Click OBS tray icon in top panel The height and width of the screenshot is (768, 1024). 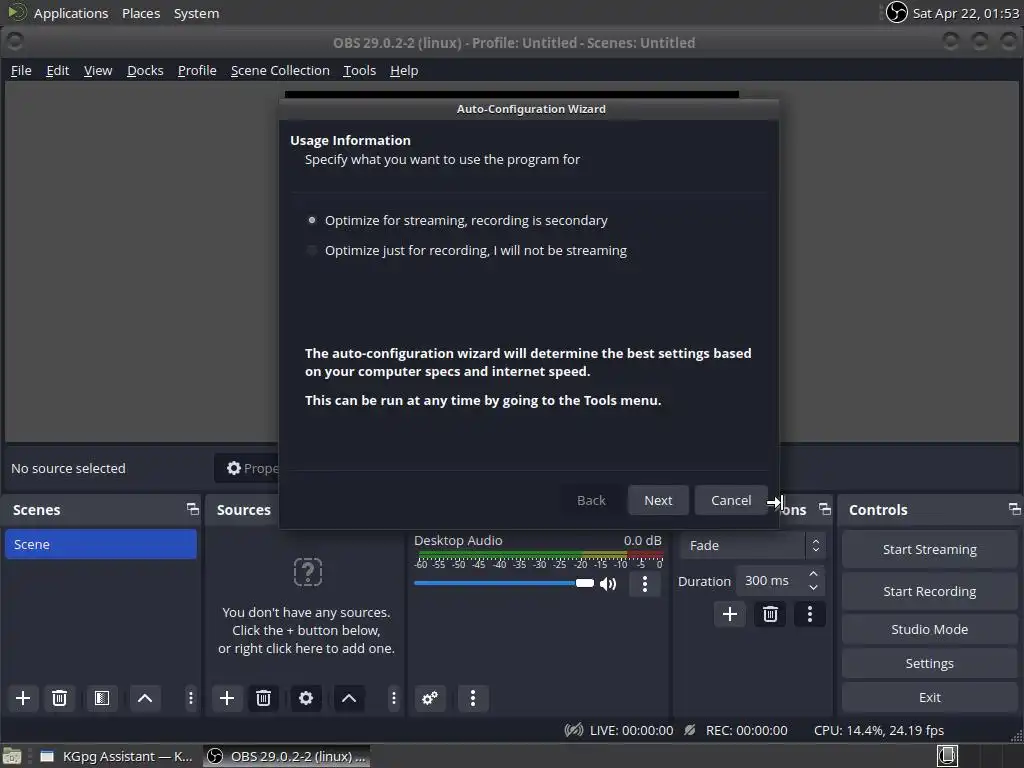click(896, 12)
